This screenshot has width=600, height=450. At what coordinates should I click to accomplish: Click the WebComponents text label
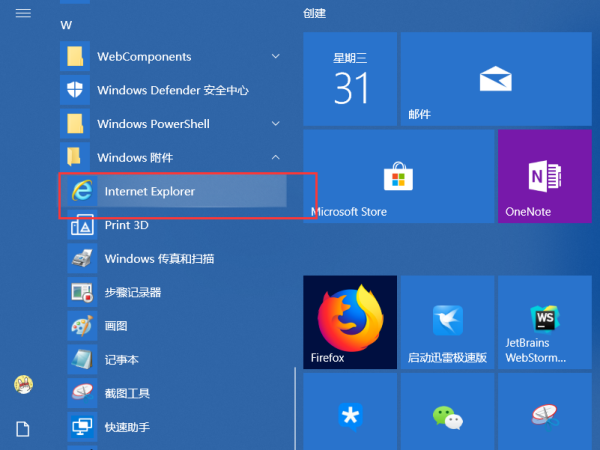click(144, 57)
